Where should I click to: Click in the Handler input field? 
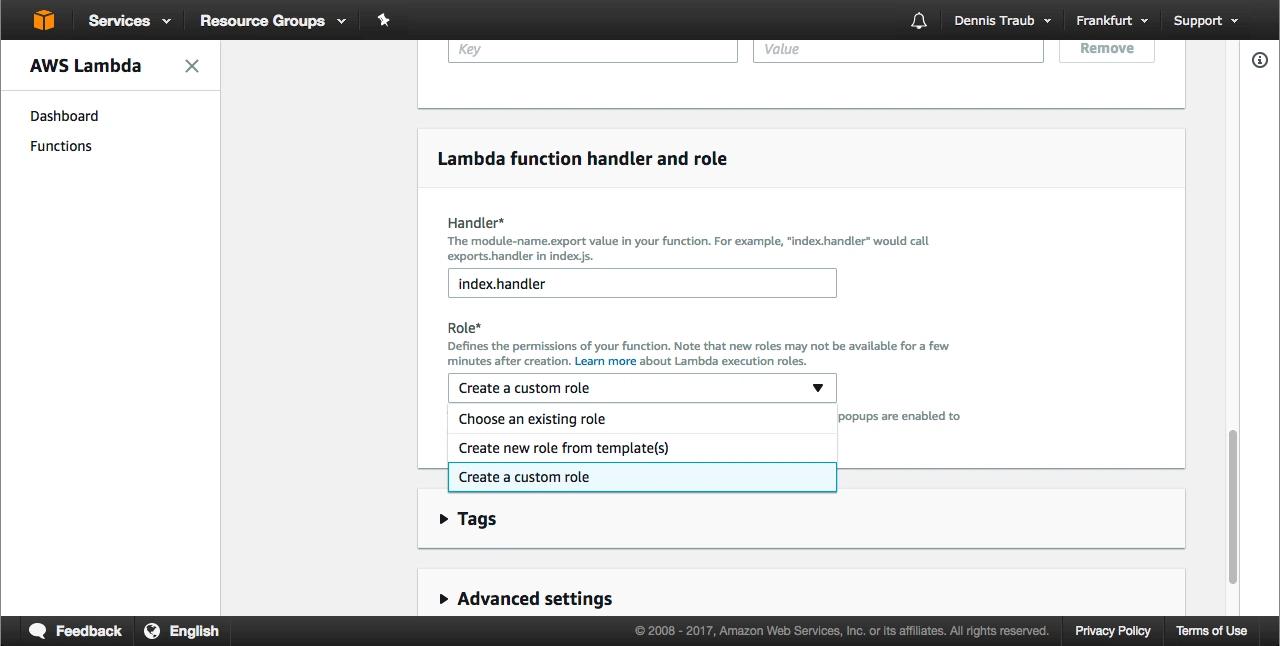coord(641,284)
